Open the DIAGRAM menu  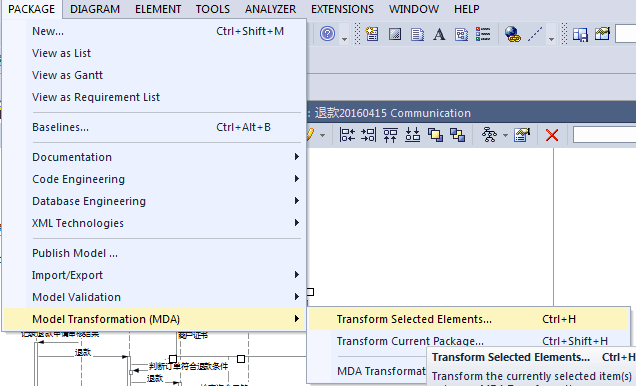[95, 9]
